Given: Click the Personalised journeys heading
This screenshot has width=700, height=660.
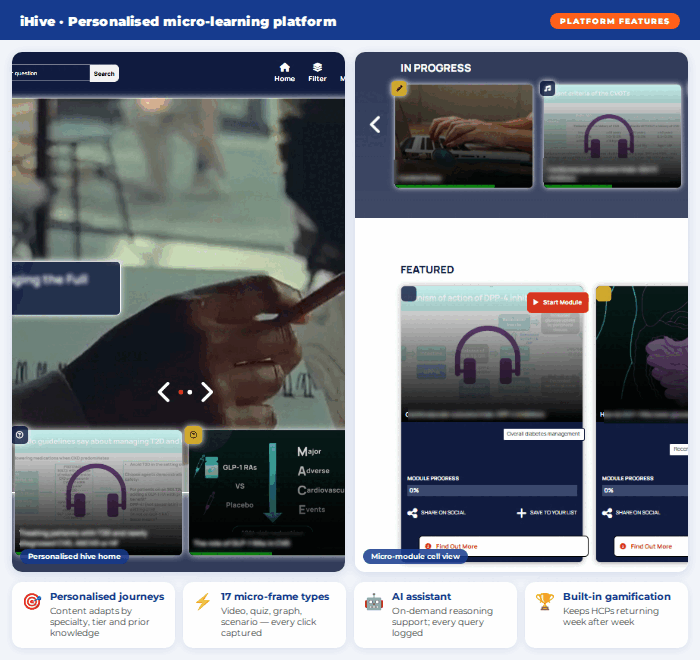Looking at the screenshot, I should tap(107, 597).
